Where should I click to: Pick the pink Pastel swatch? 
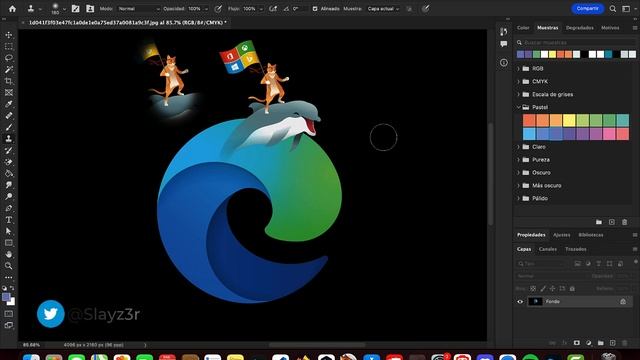coord(609,134)
